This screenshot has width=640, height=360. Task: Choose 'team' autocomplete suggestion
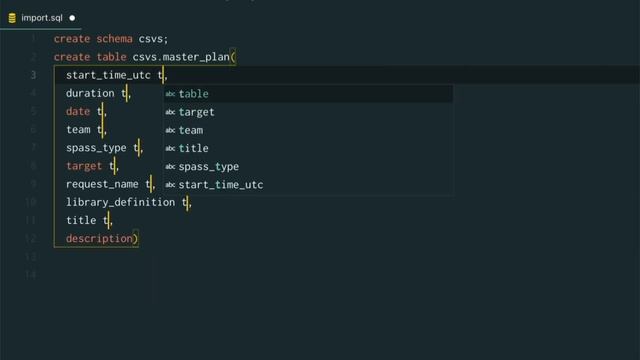[x=308, y=130]
